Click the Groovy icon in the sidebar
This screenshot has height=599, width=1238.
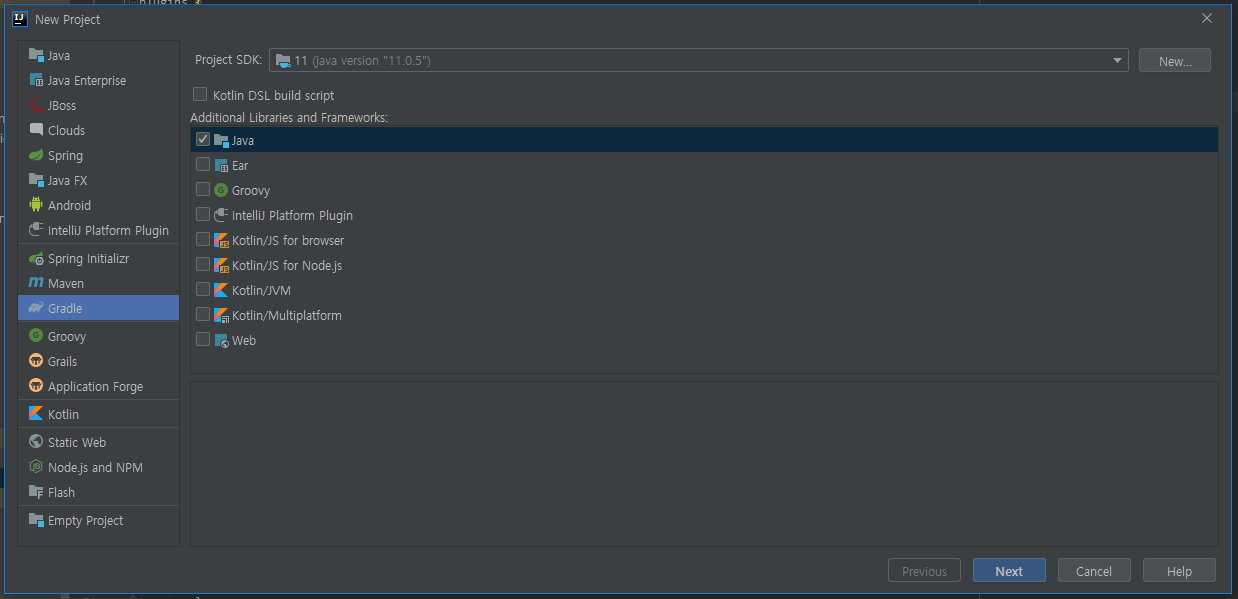(x=36, y=336)
